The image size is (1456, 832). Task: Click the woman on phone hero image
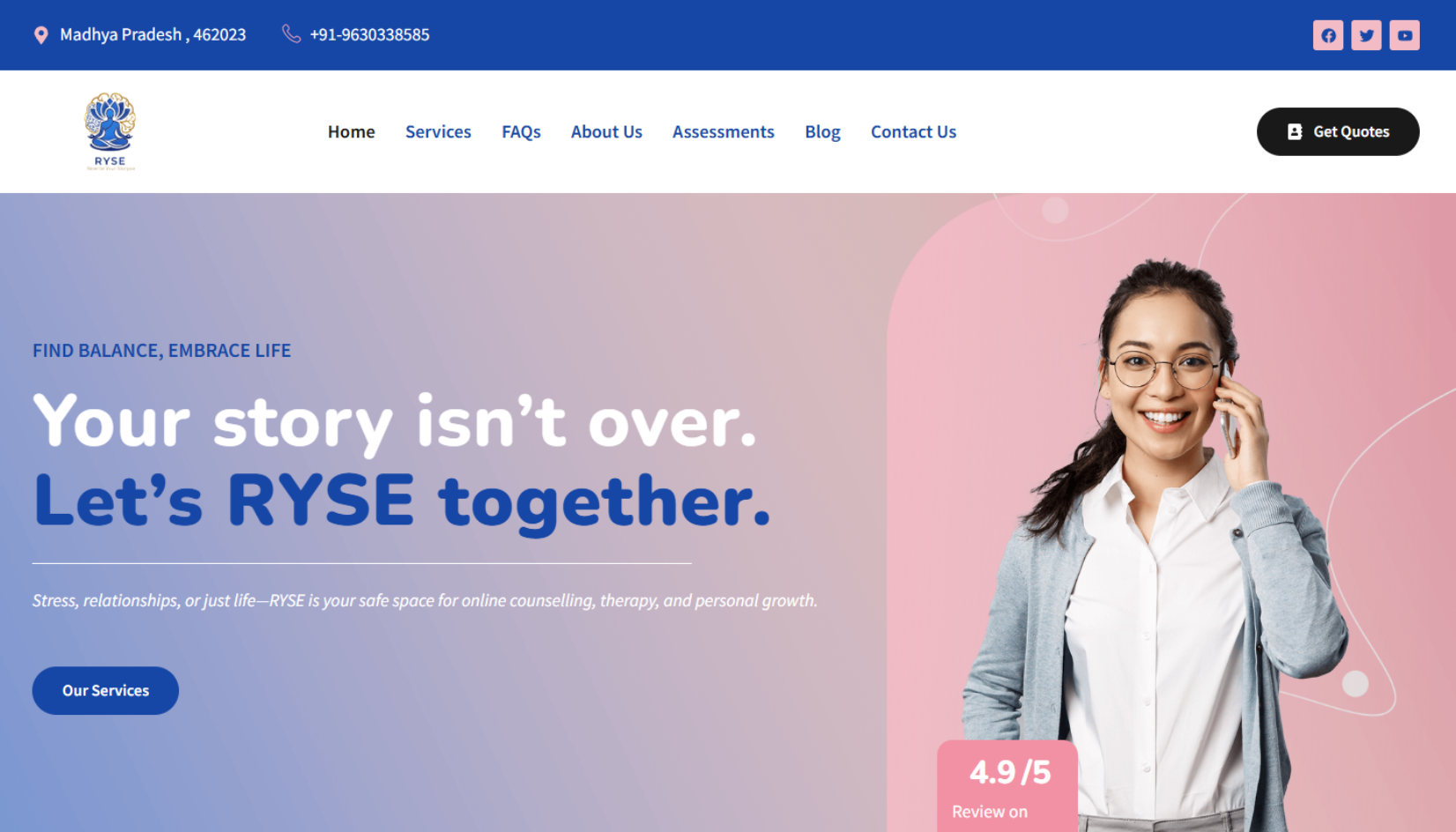coord(1155,546)
